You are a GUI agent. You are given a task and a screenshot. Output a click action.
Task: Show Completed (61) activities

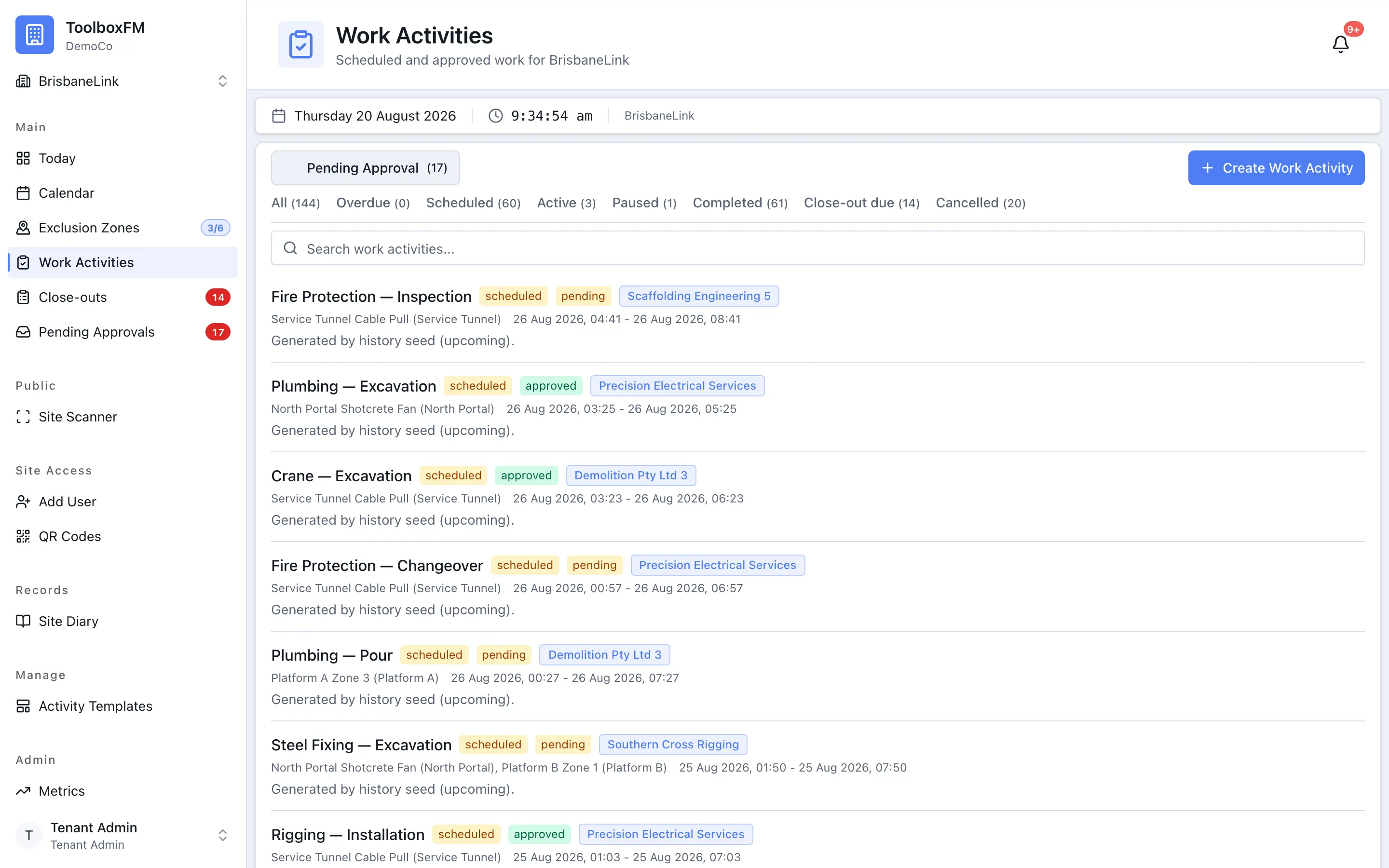740,203
